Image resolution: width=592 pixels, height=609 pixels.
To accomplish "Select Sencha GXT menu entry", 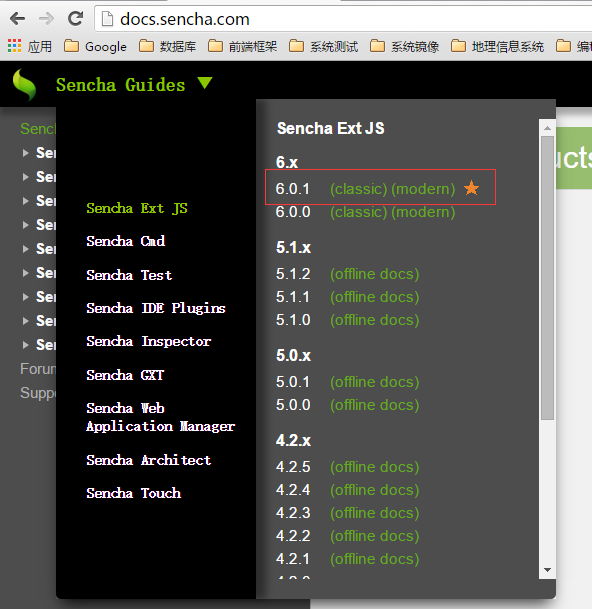I will coord(125,375).
